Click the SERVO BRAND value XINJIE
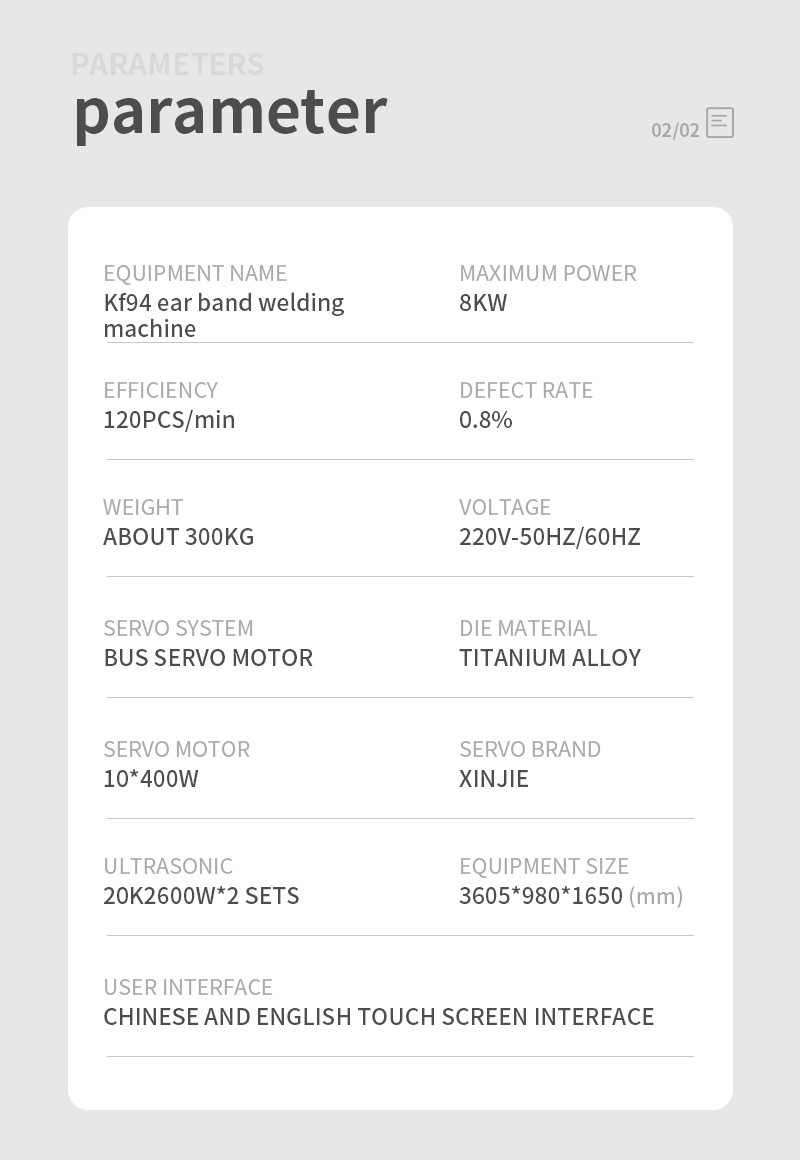Screen dimensions: 800x1160 click(494, 779)
